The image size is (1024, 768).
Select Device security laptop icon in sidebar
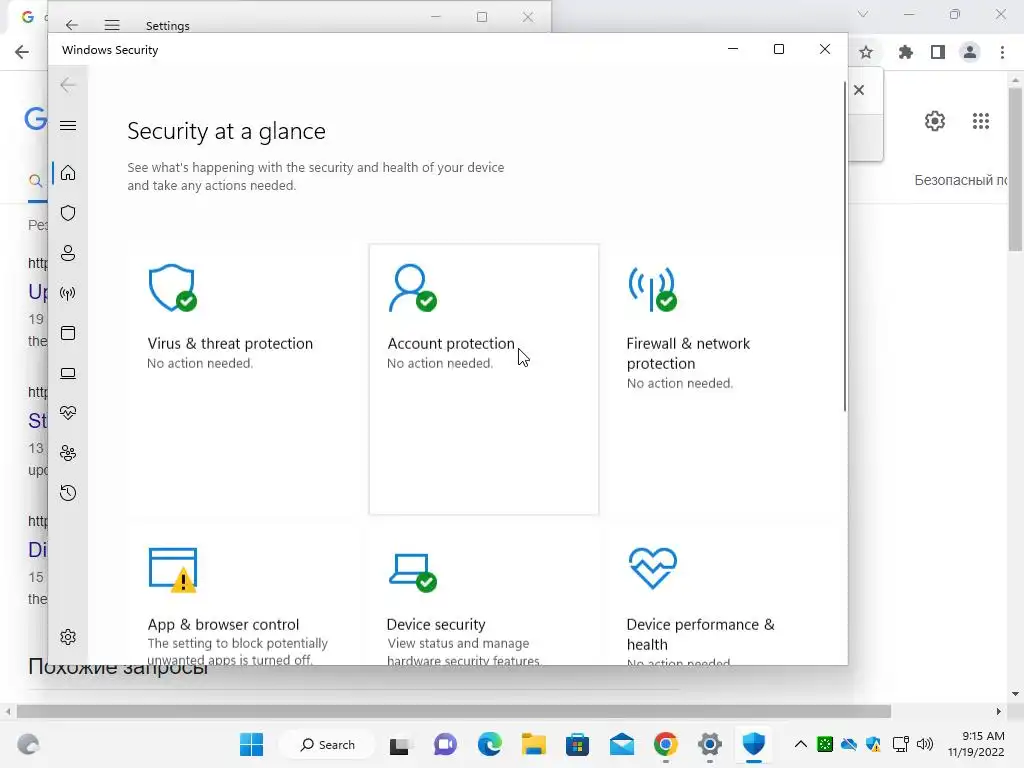[68, 373]
